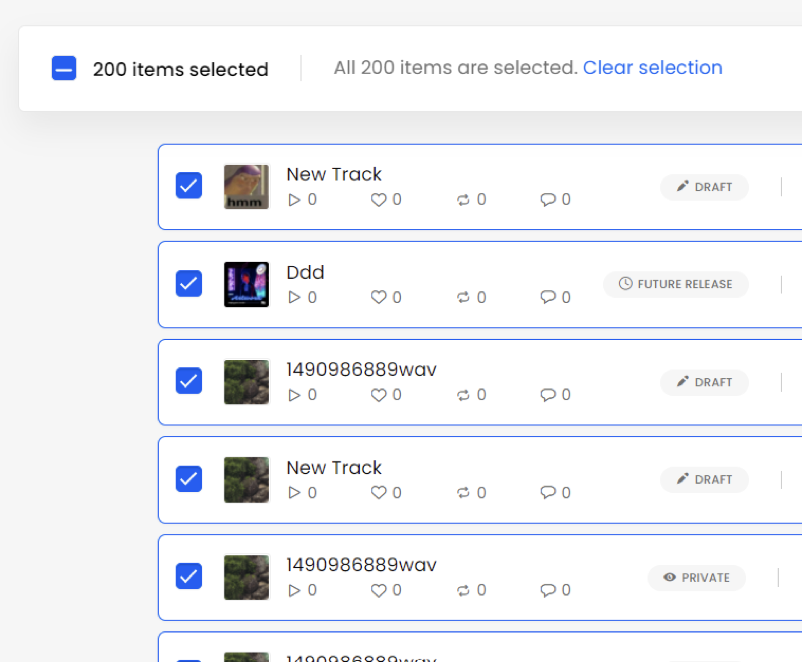Click repost icon on private 1490986889wav

[x=463, y=591]
